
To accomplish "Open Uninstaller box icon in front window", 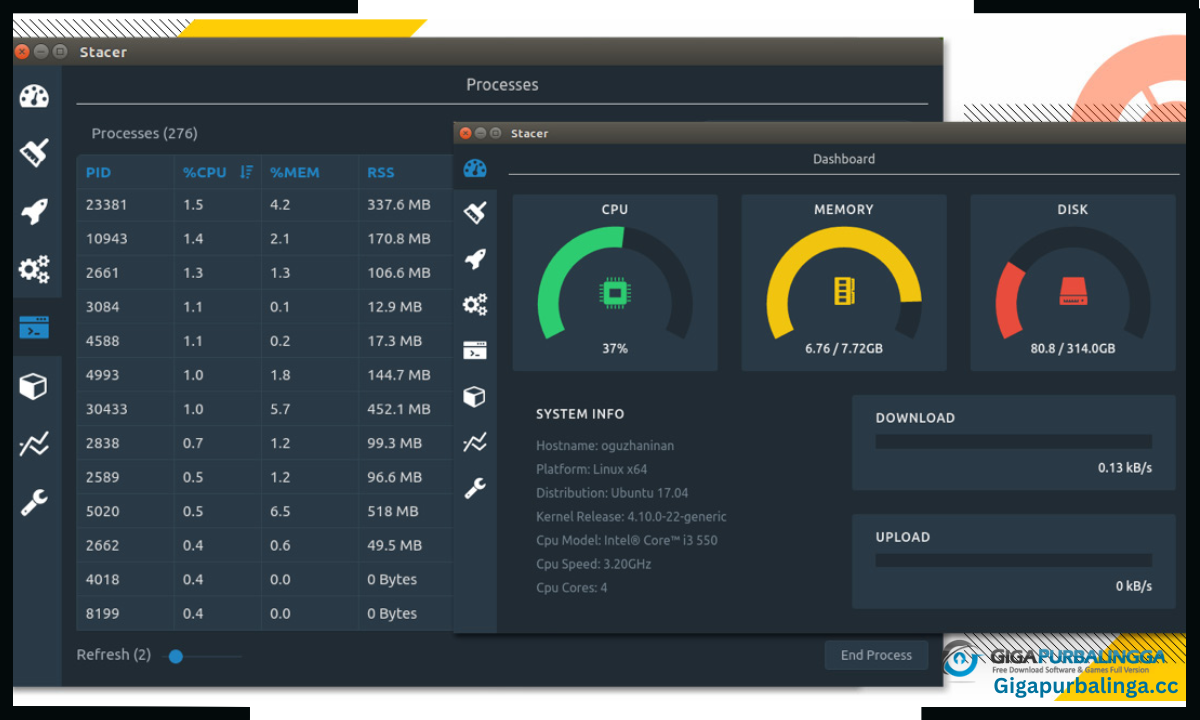I will coord(475,396).
